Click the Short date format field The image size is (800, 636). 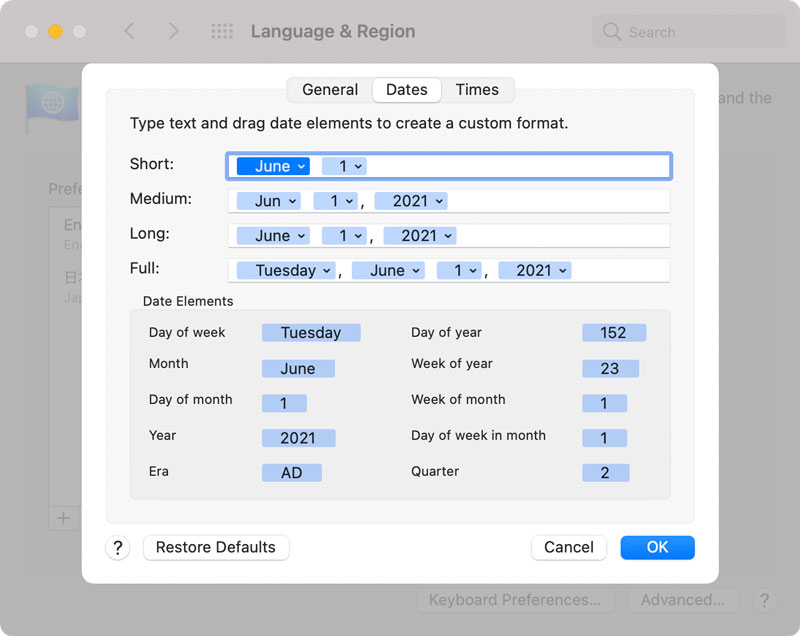(x=448, y=166)
